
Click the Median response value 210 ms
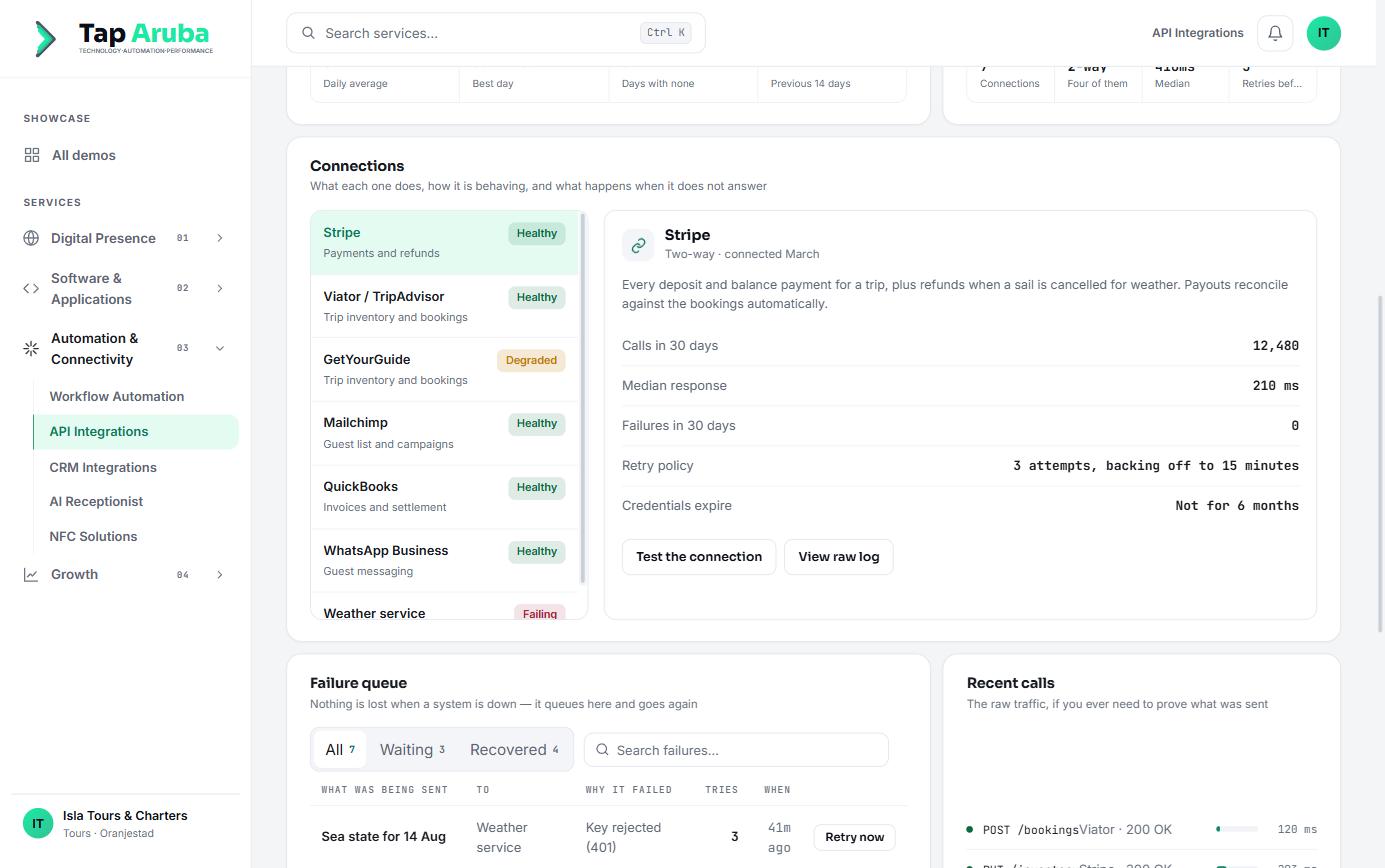[x=1276, y=386]
